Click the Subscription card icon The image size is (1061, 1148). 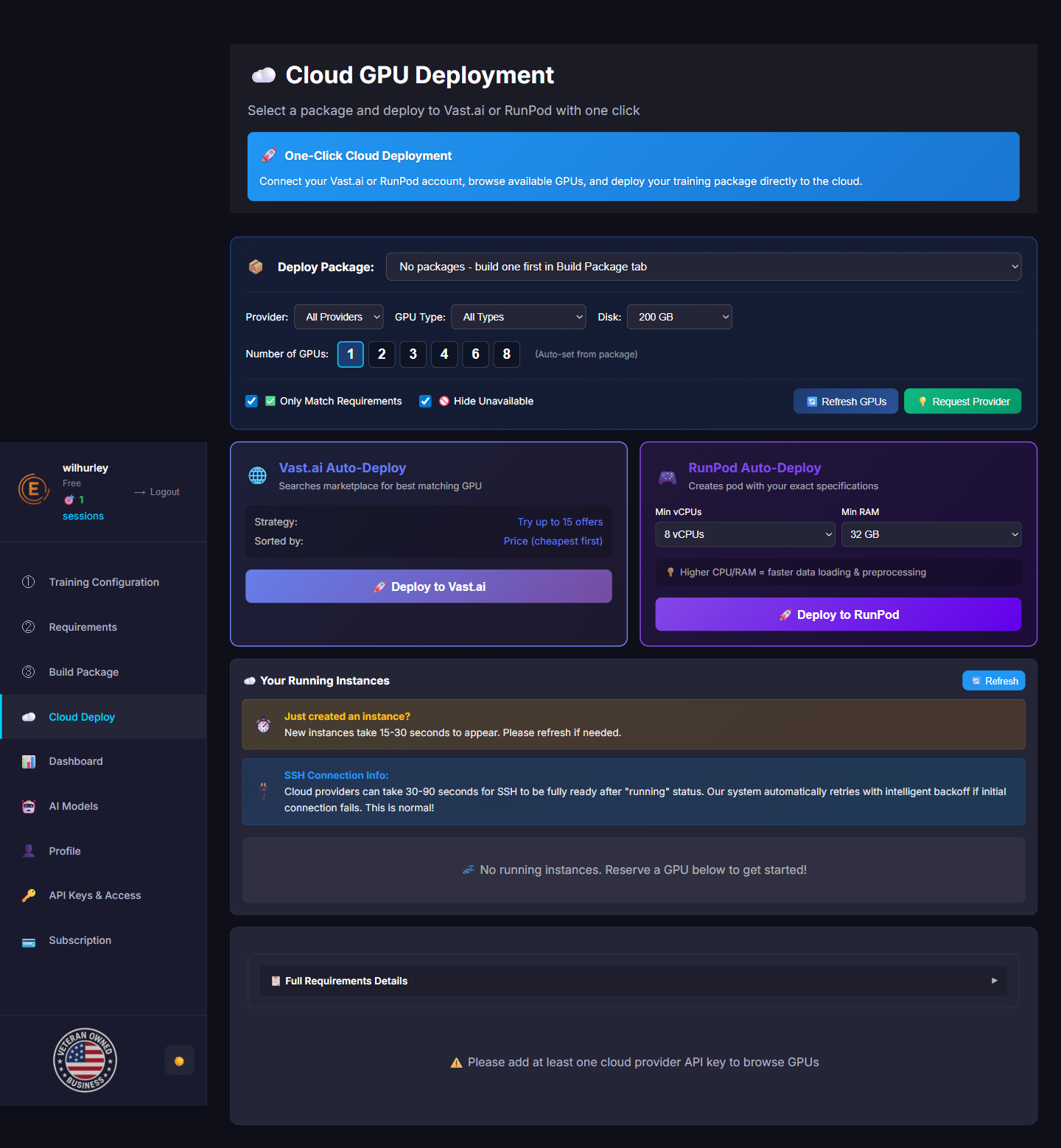pos(29,941)
